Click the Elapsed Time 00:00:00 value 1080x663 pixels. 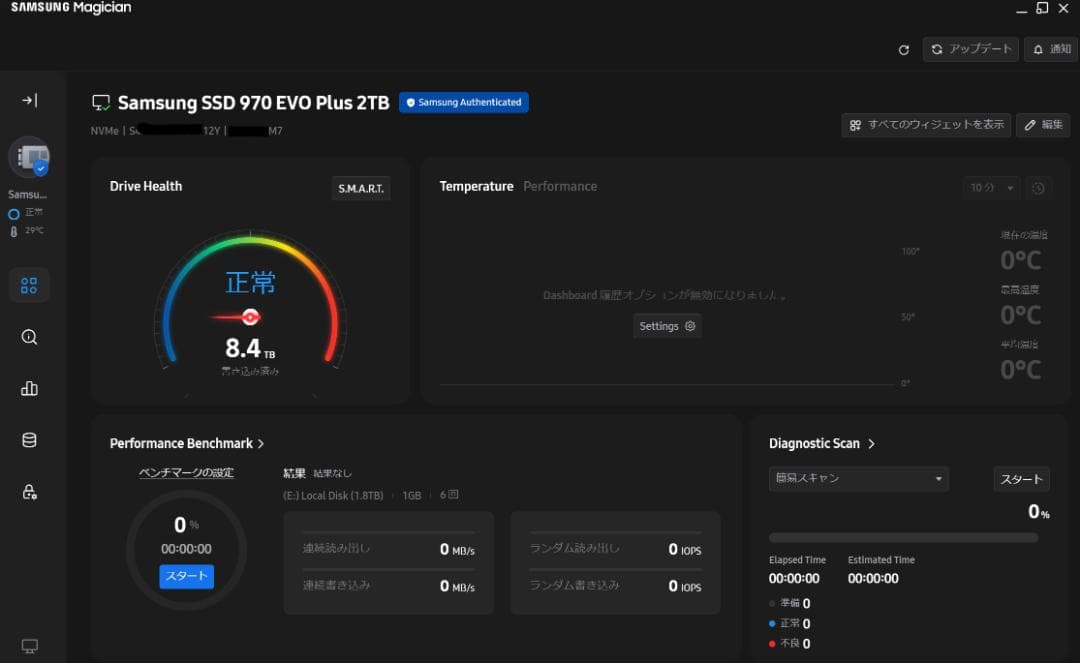point(794,579)
